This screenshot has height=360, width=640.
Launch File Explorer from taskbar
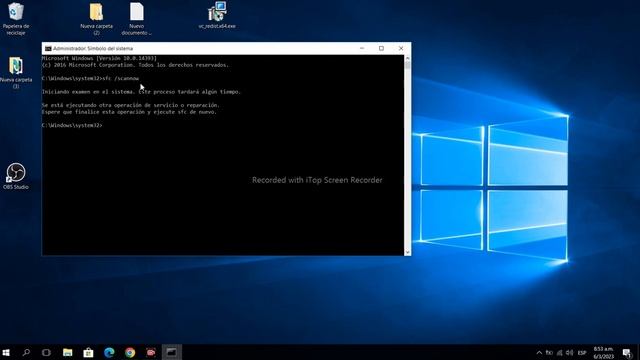pos(67,352)
